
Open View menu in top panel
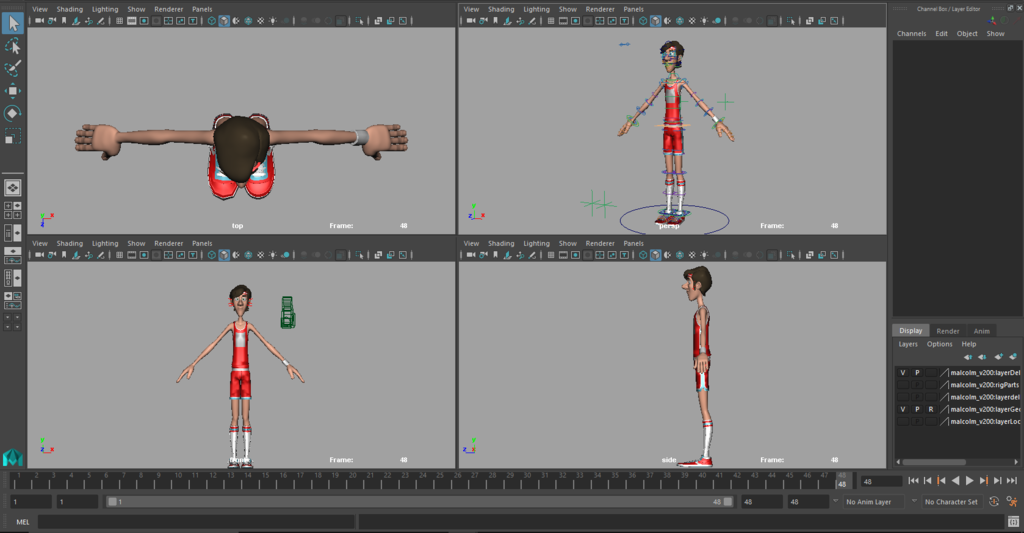[40, 9]
